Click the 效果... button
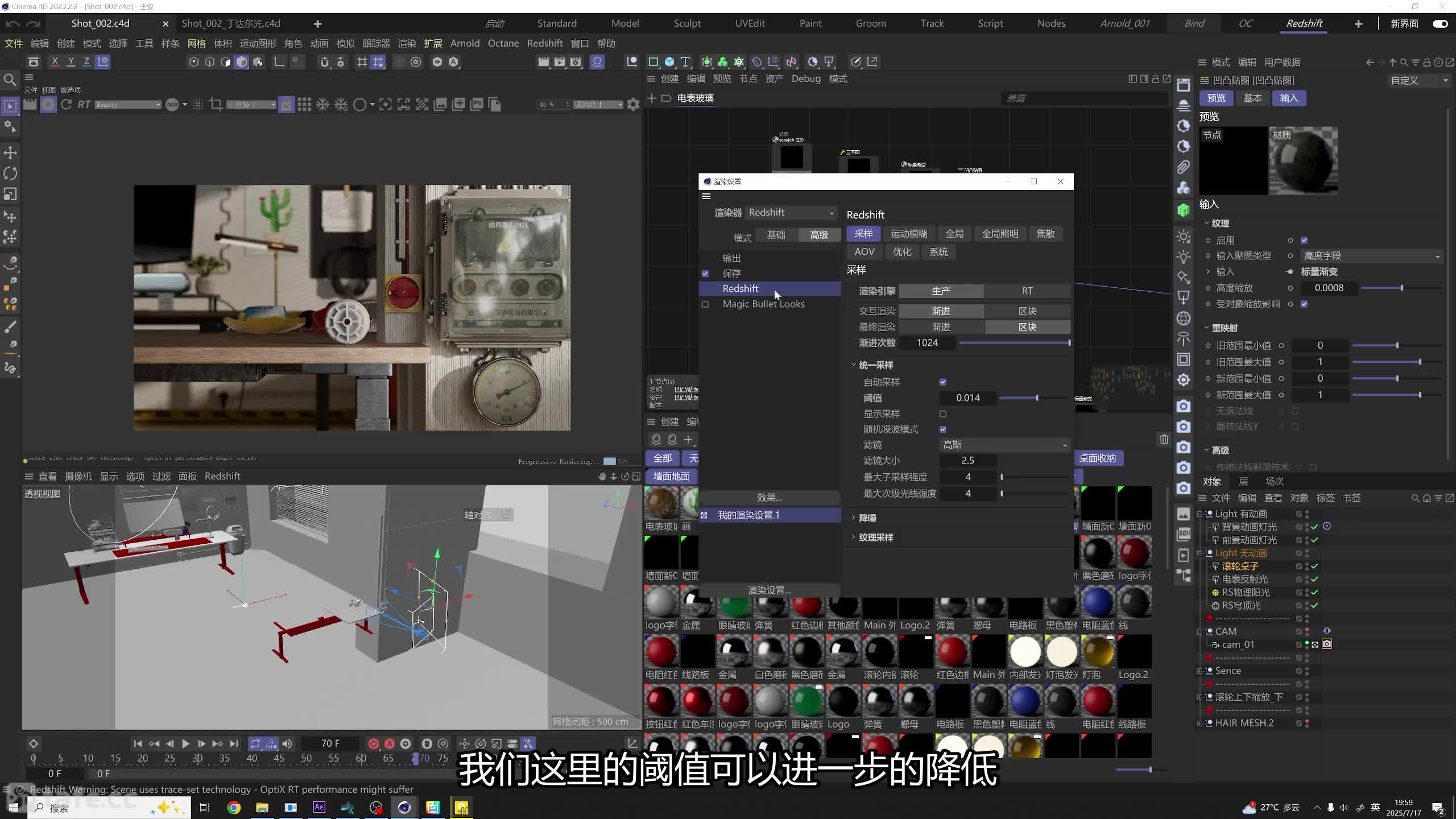The image size is (1456, 819). point(770,498)
